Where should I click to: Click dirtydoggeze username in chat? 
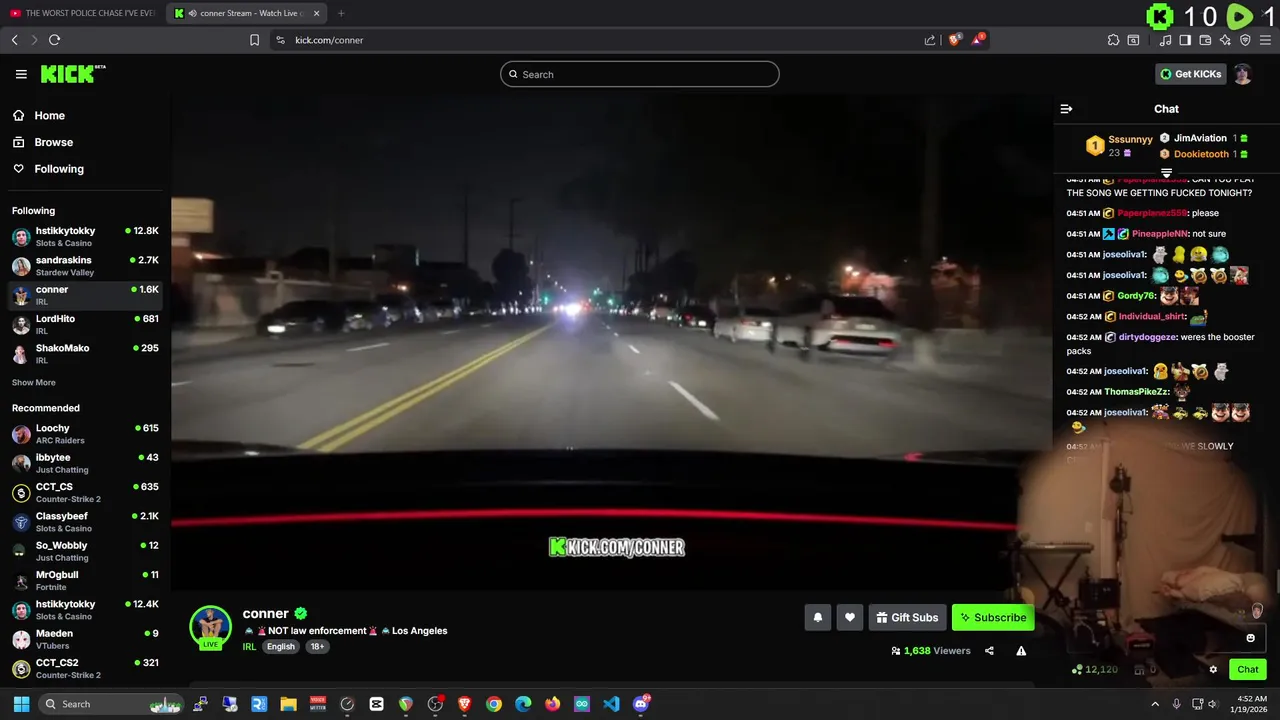click(1146, 337)
